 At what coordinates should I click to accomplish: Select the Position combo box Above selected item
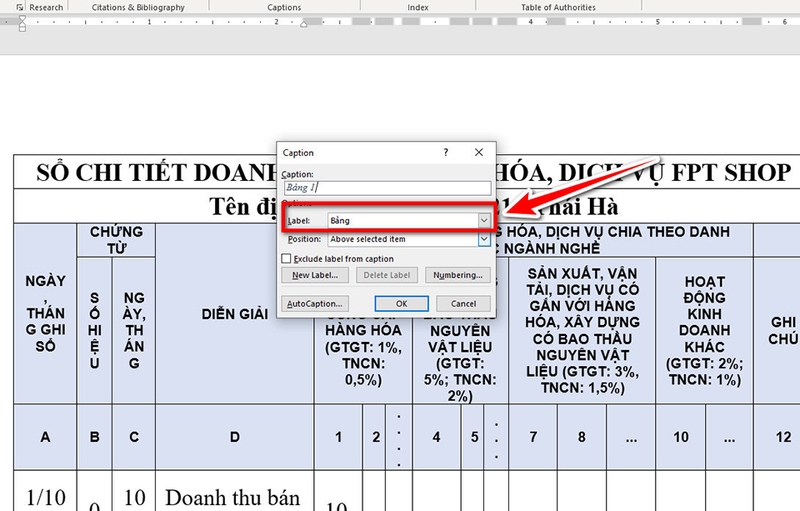pos(409,239)
